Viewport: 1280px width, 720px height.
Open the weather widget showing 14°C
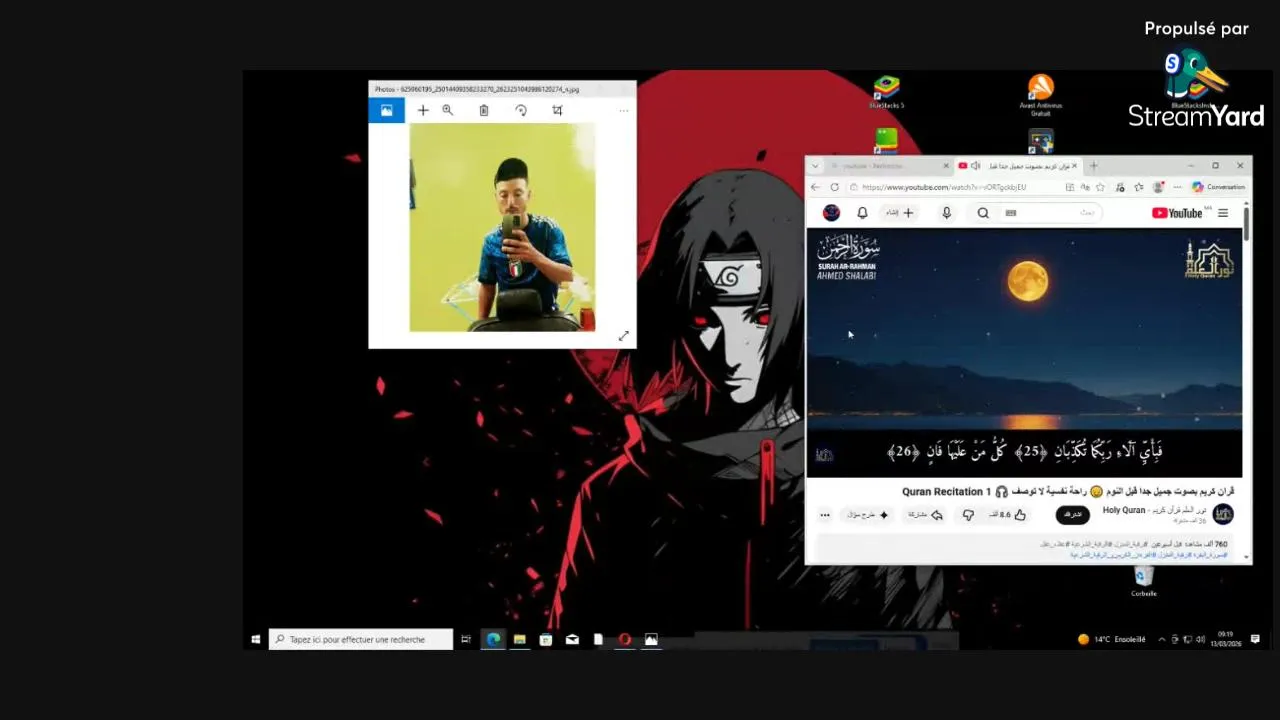[1112, 639]
